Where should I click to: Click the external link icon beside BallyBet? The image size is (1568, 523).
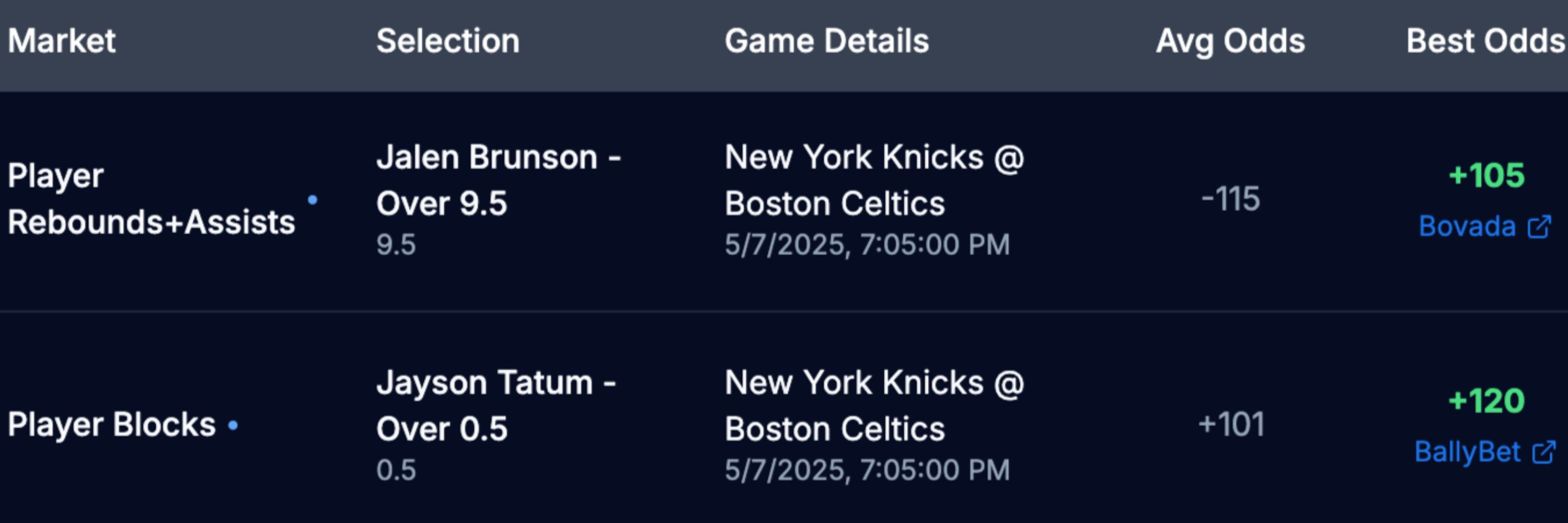coord(1543,452)
